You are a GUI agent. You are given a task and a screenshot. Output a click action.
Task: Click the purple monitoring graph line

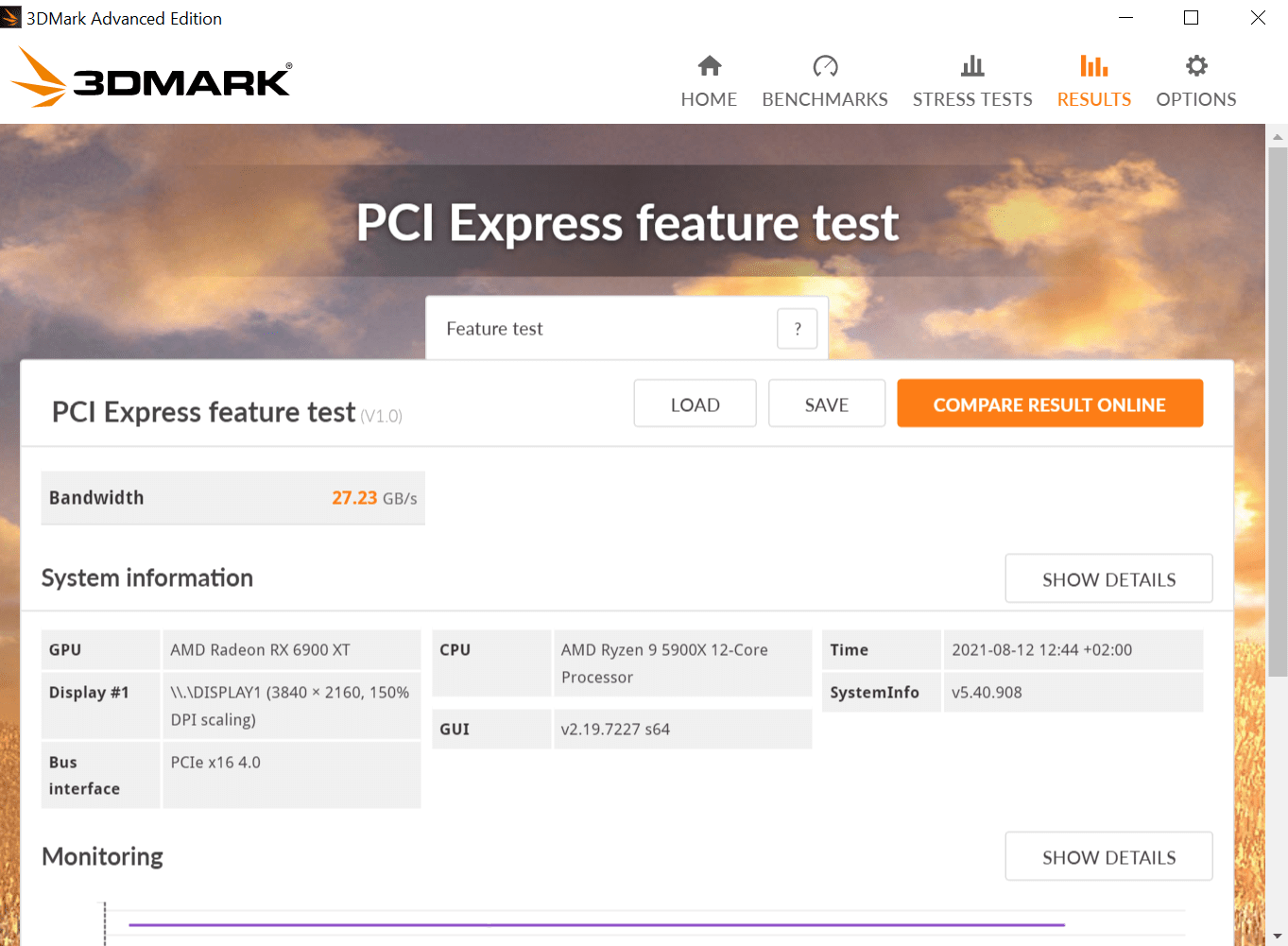595,924
